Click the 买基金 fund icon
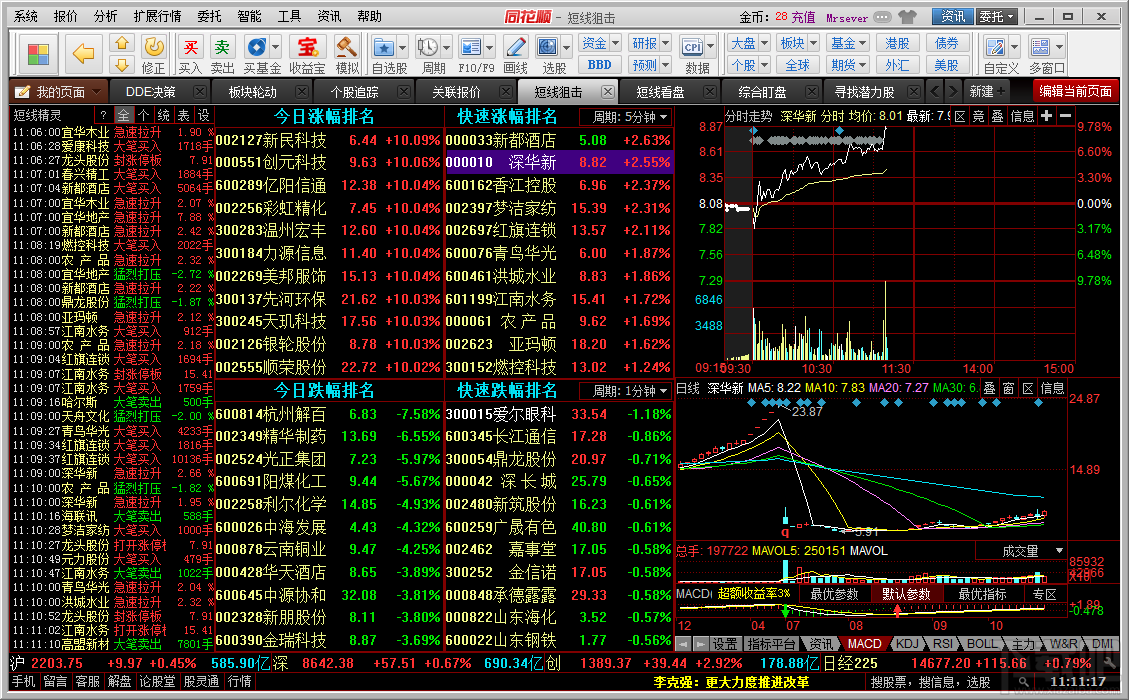 pos(256,47)
